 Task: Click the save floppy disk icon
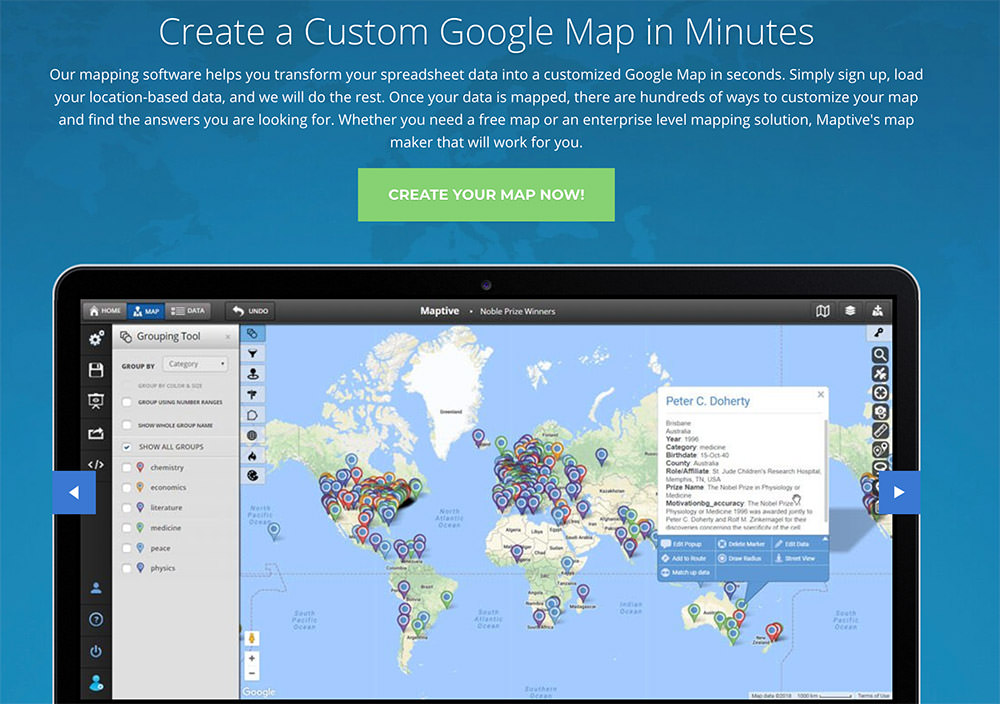pos(96,370)
